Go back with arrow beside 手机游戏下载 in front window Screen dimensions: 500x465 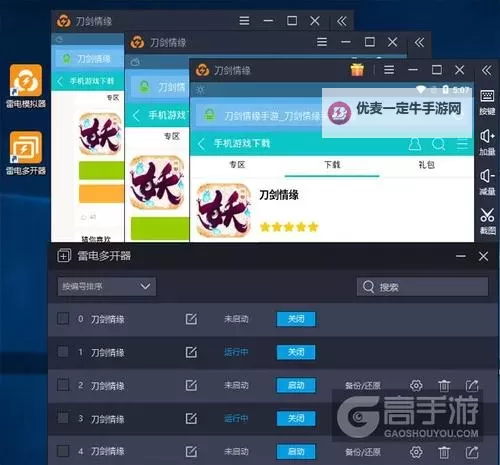coord(201,144)
